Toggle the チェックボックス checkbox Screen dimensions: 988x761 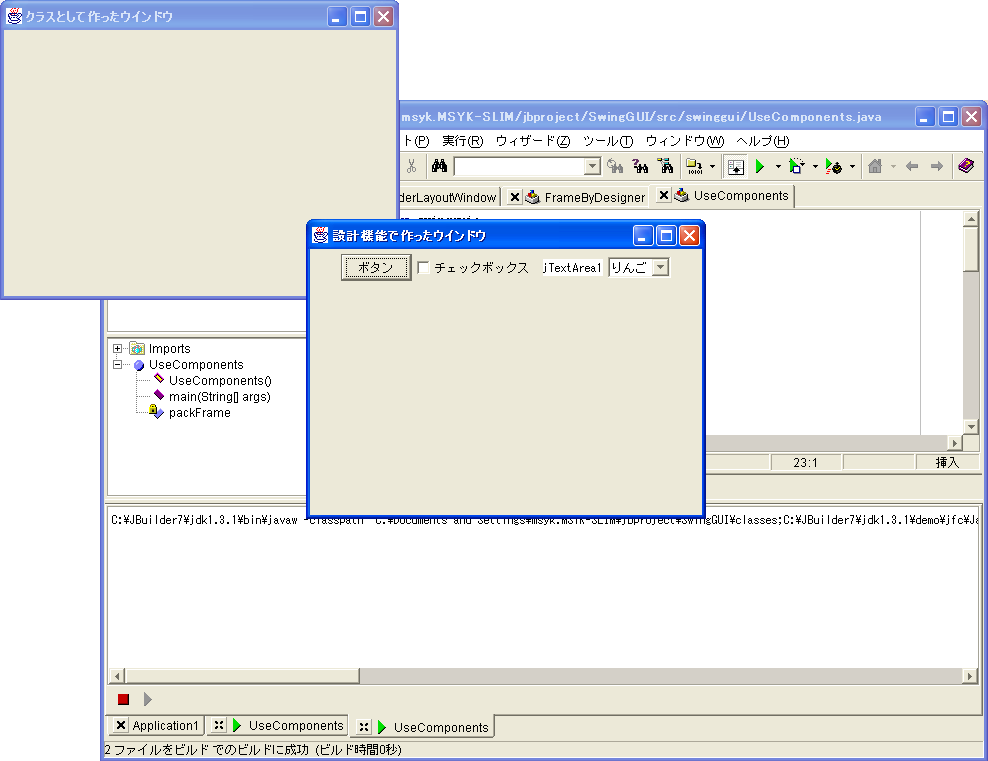(x=424, y=268)
